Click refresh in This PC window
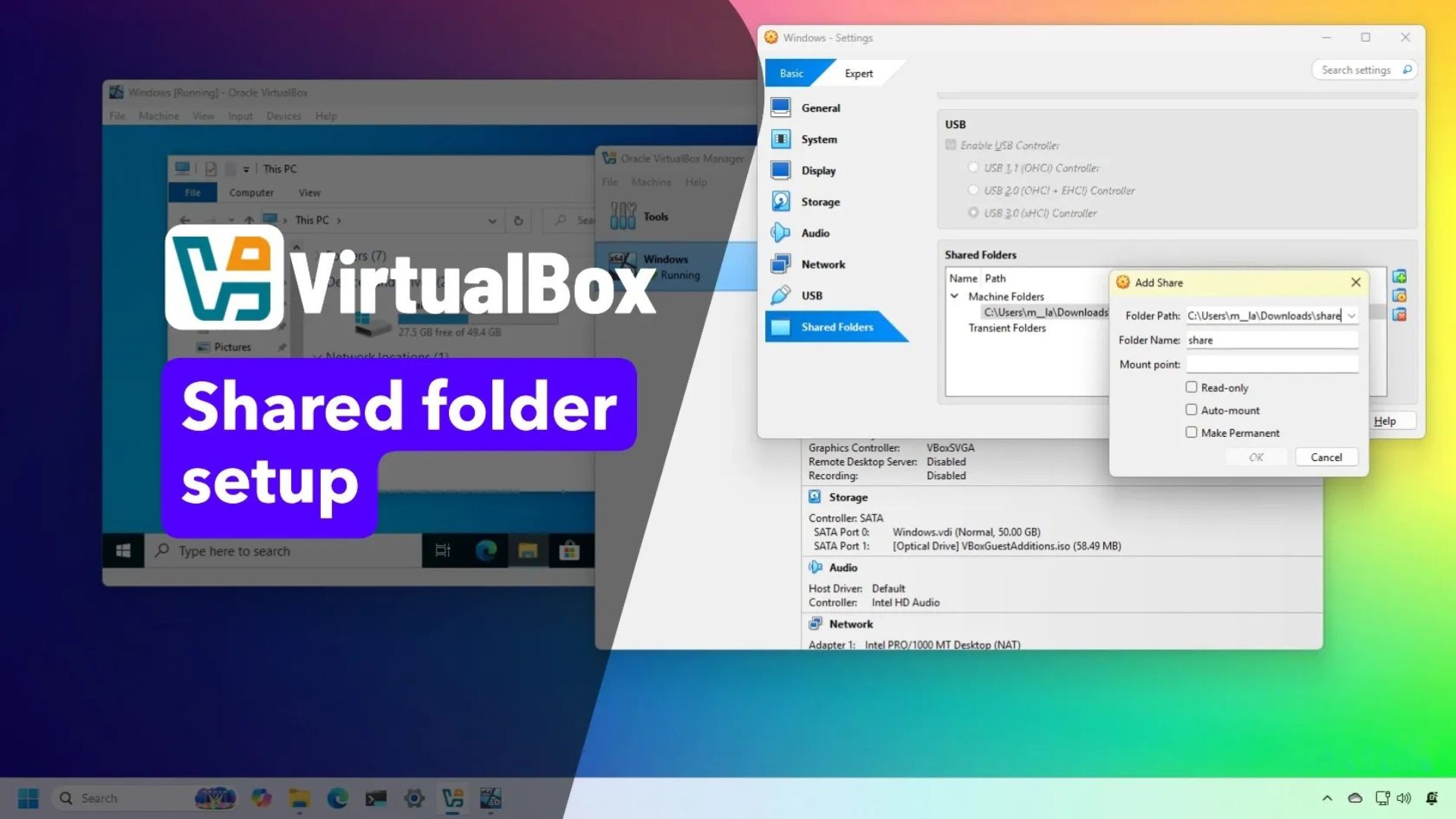The width and height of the screenshot is (1456, 819). tap(519, 221)
